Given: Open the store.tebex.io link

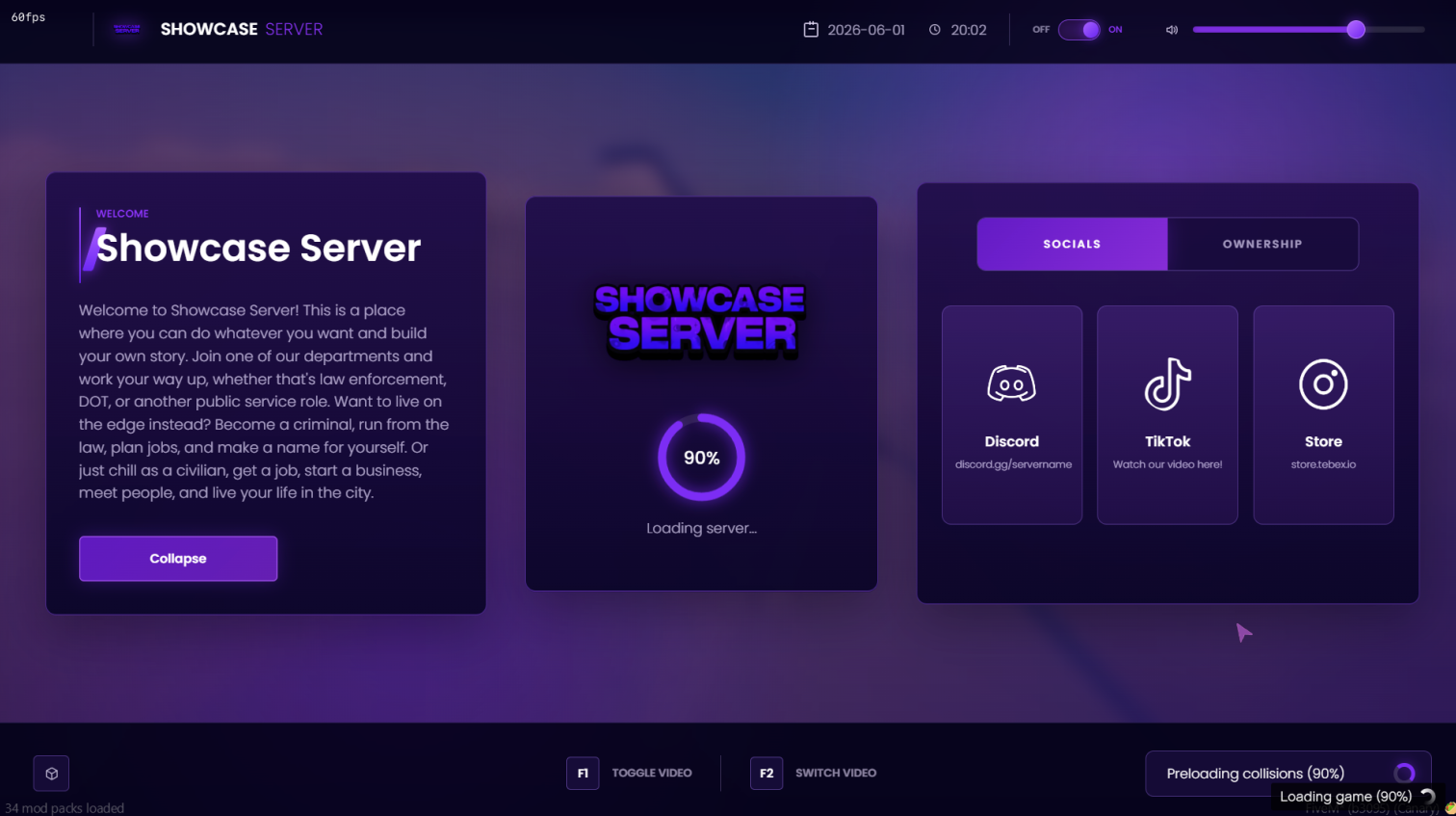Looking at the screenshot, I should click(x=1323, y=464).
